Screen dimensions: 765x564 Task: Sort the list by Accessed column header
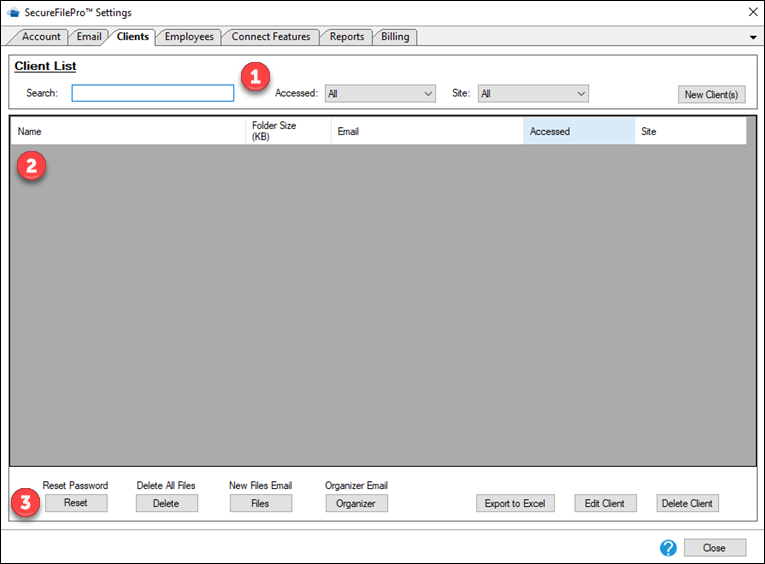pos(578,131)
